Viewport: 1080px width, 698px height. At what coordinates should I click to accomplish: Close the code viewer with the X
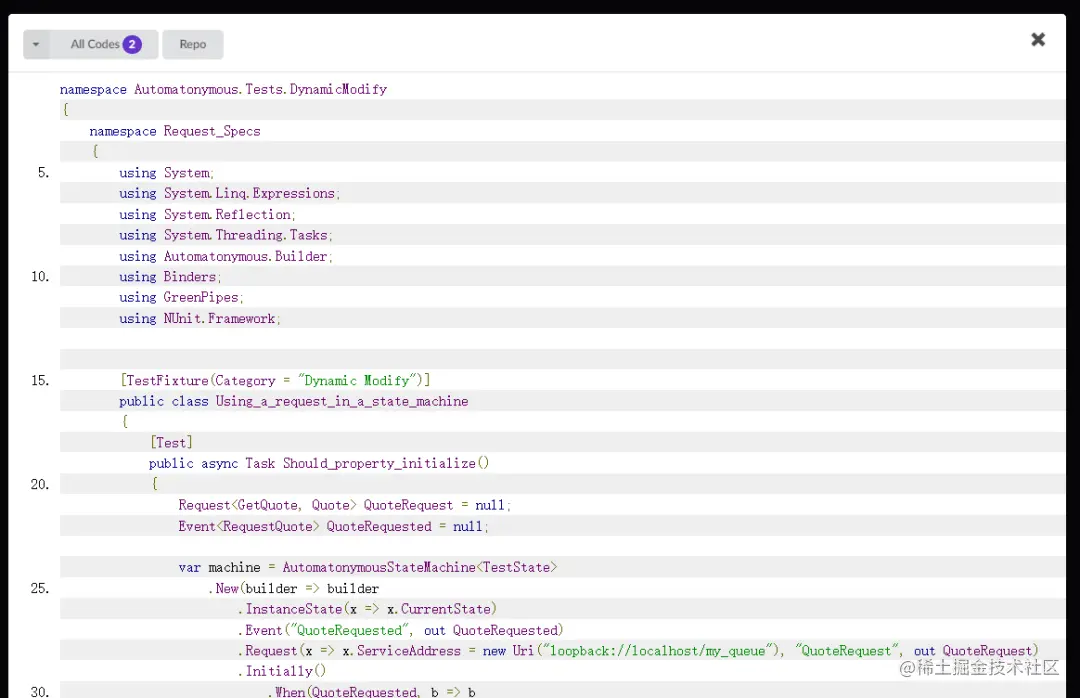(x=1038, y=39)
